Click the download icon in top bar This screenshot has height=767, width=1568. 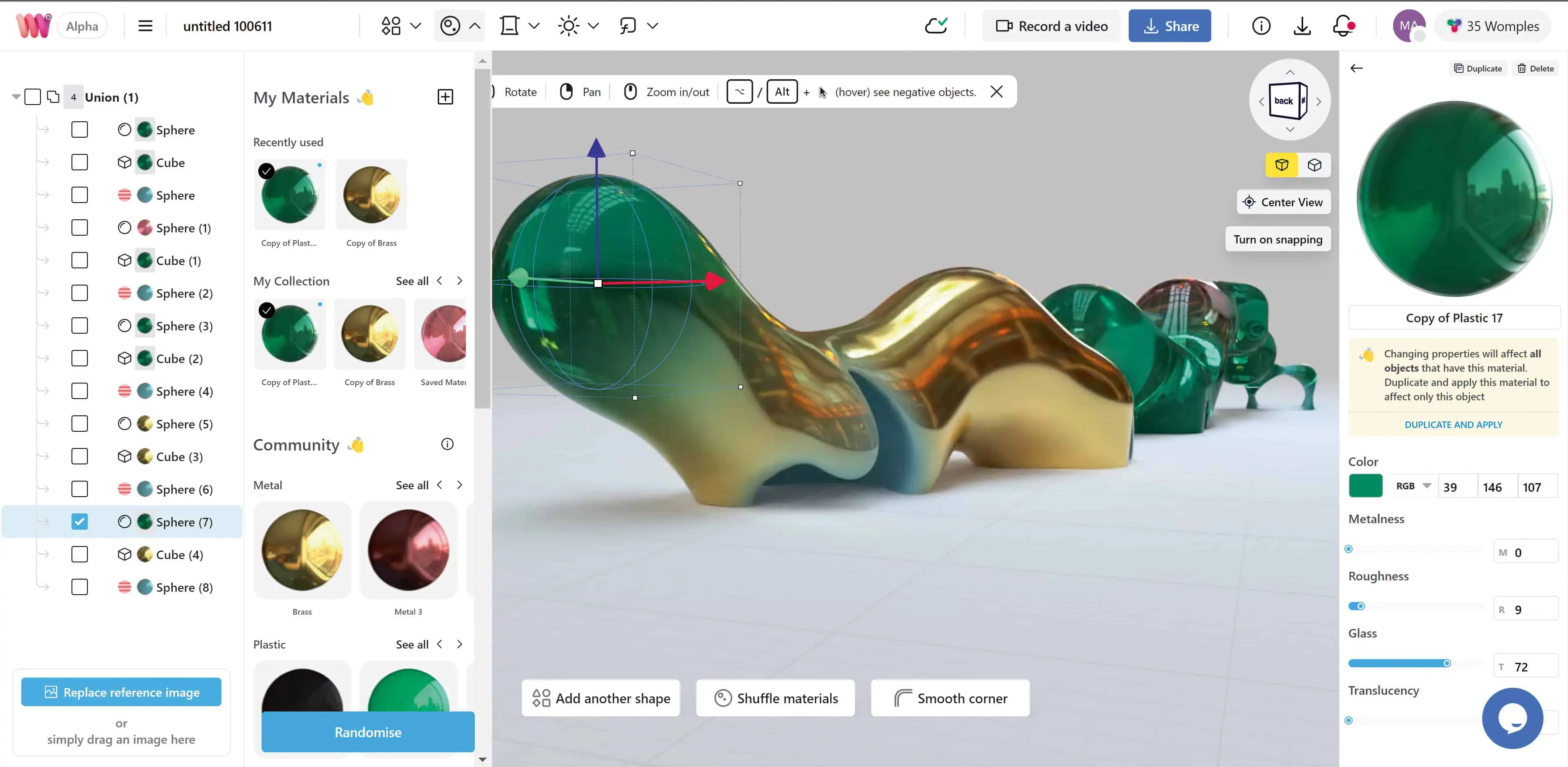1302,26
